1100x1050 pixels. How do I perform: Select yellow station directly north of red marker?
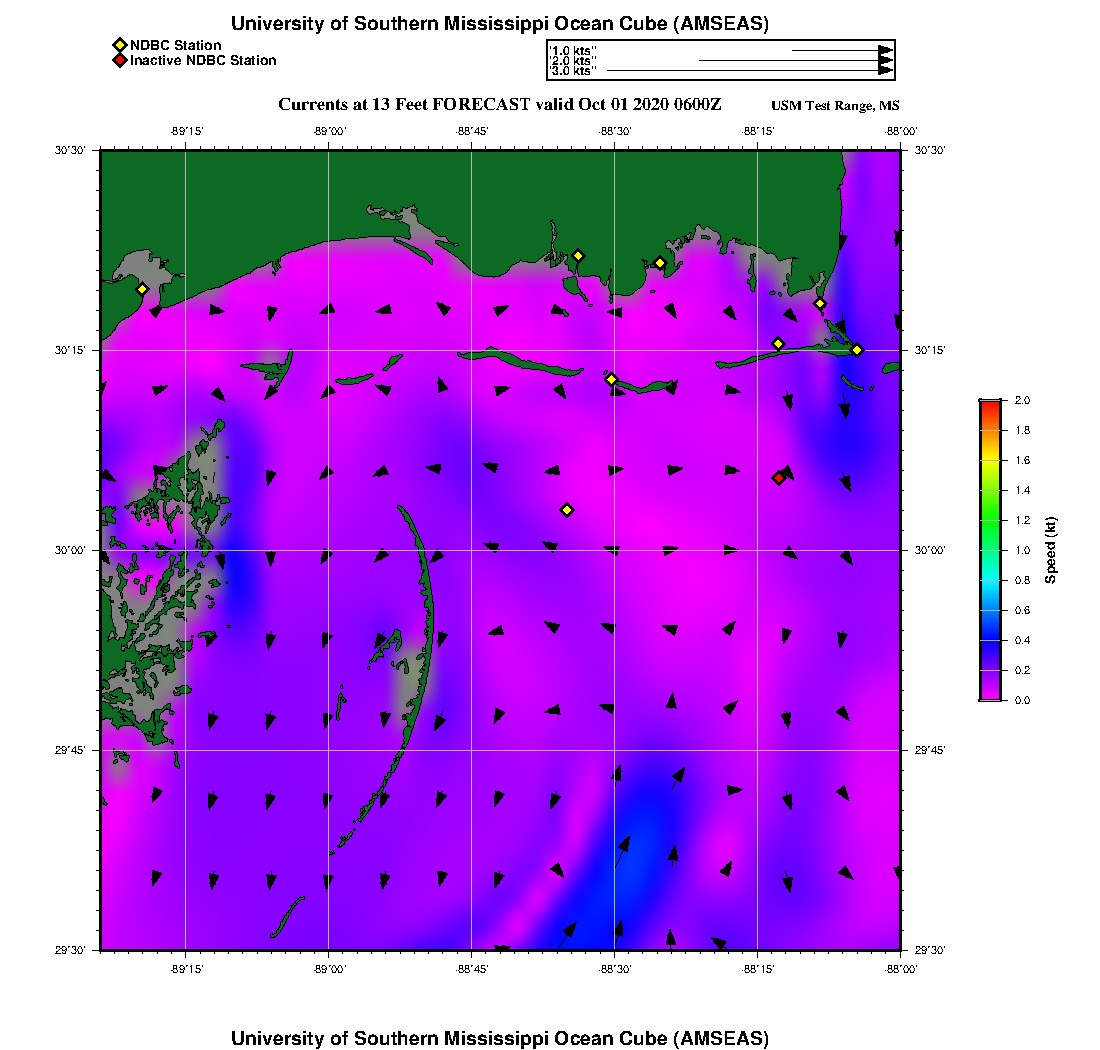point(778,344)
